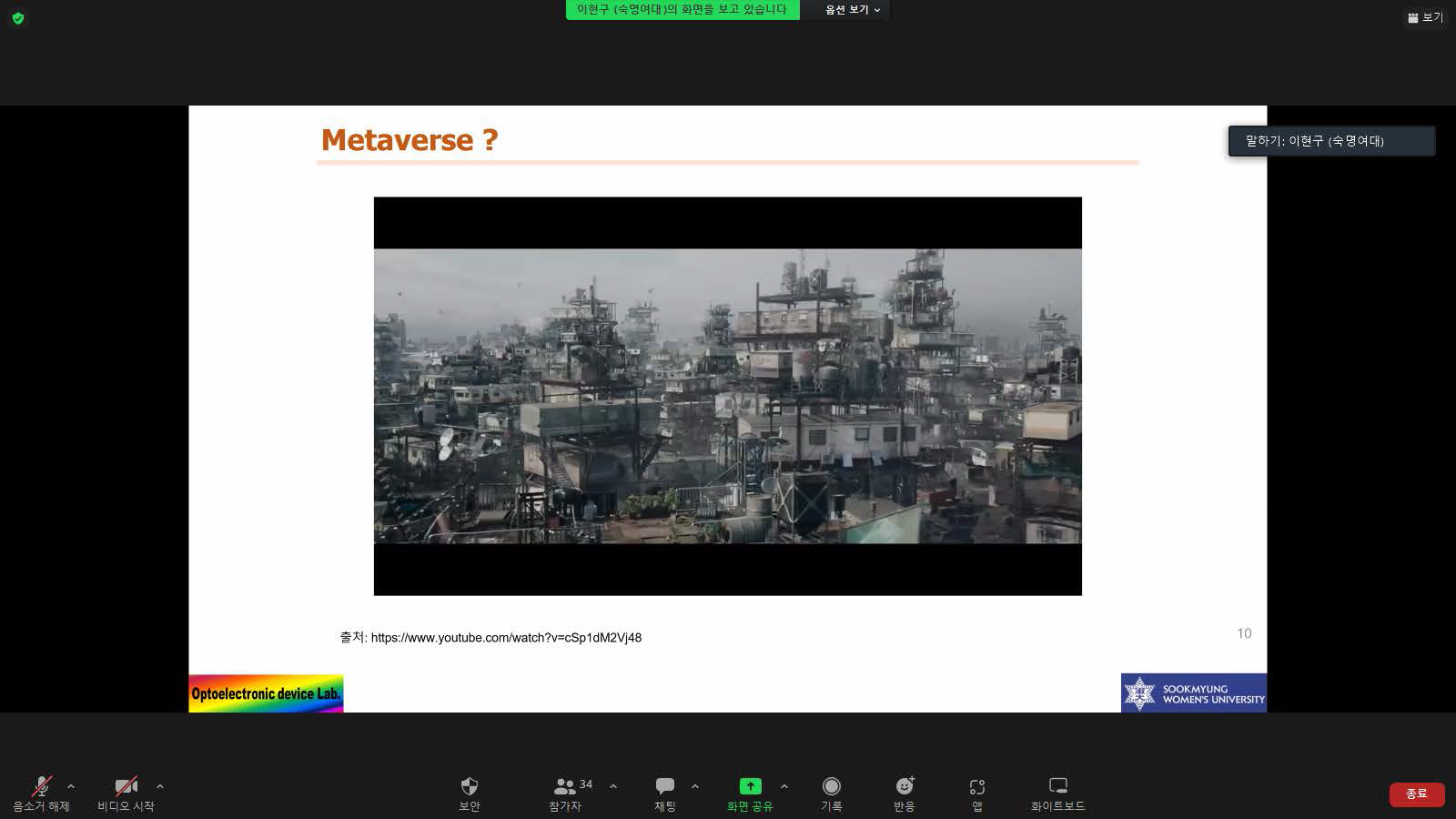Click the Metaverse ? slide title
The height and width of the screenshot is (819, 1456).
(409, 140)
